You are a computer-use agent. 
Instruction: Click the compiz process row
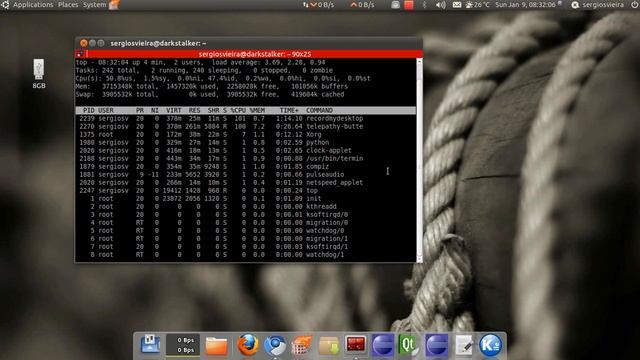pos(246,167)
